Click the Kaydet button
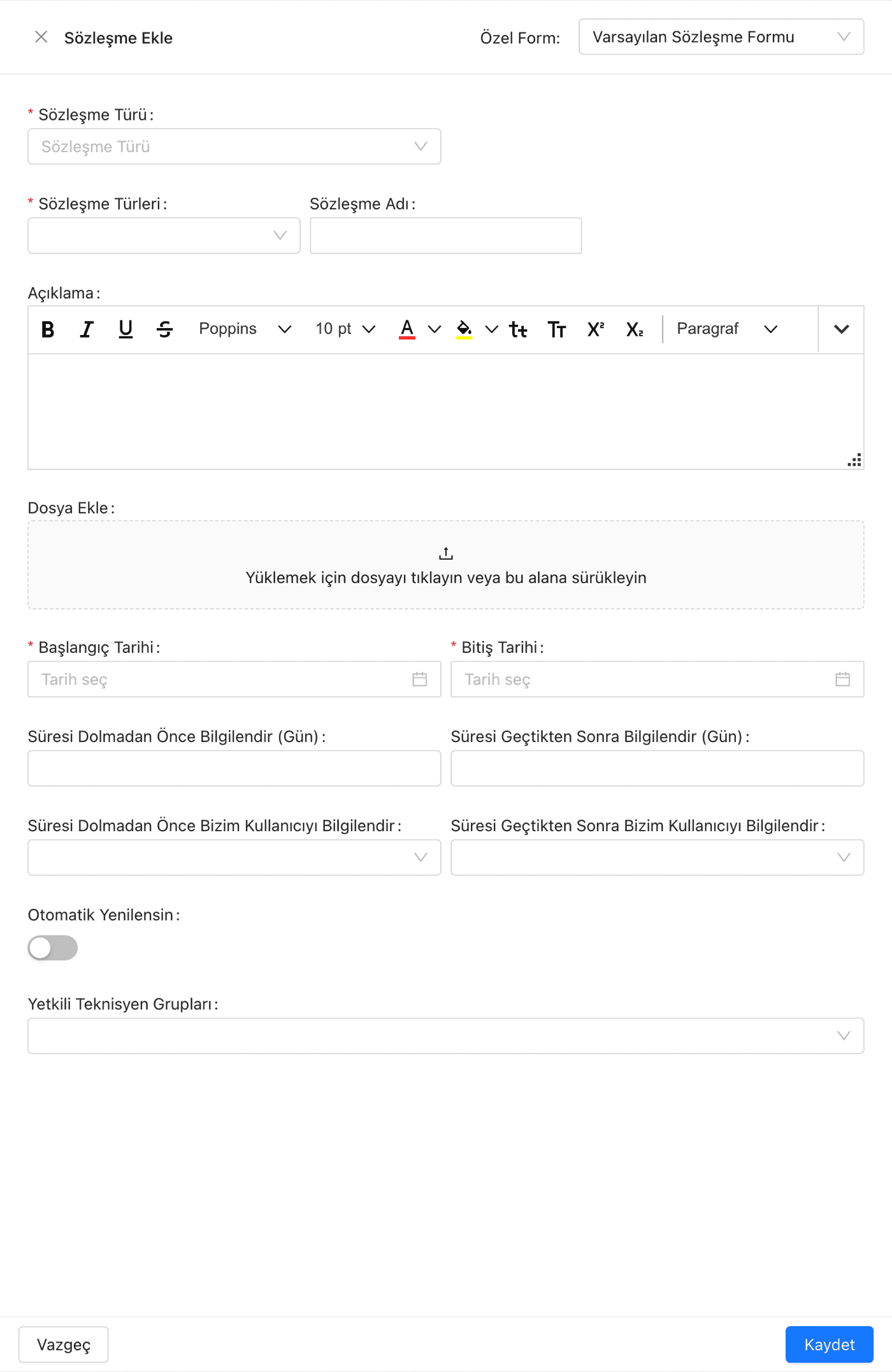This screenshot has height=1372, width=892. click(x=830, y=1345)
